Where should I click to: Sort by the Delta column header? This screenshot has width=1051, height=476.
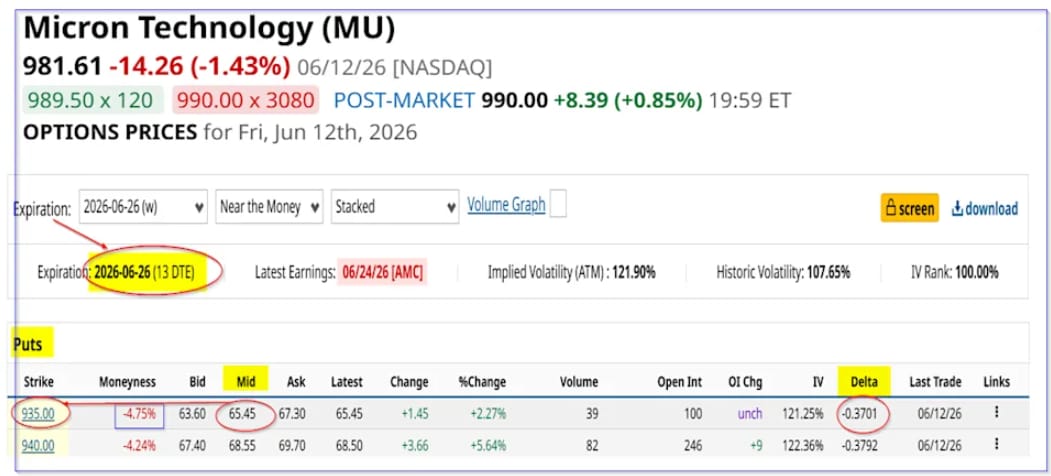pyautogui.click(x=864, y=382)
